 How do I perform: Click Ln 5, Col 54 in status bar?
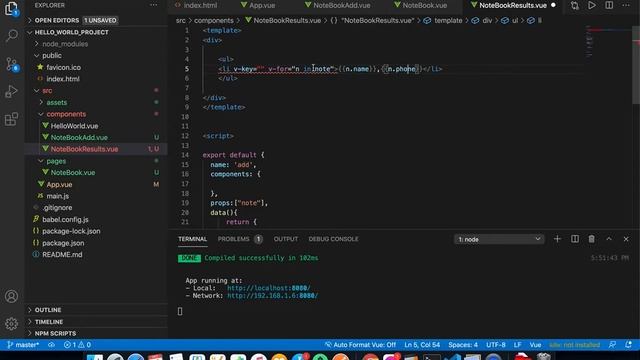coord(422,345)
